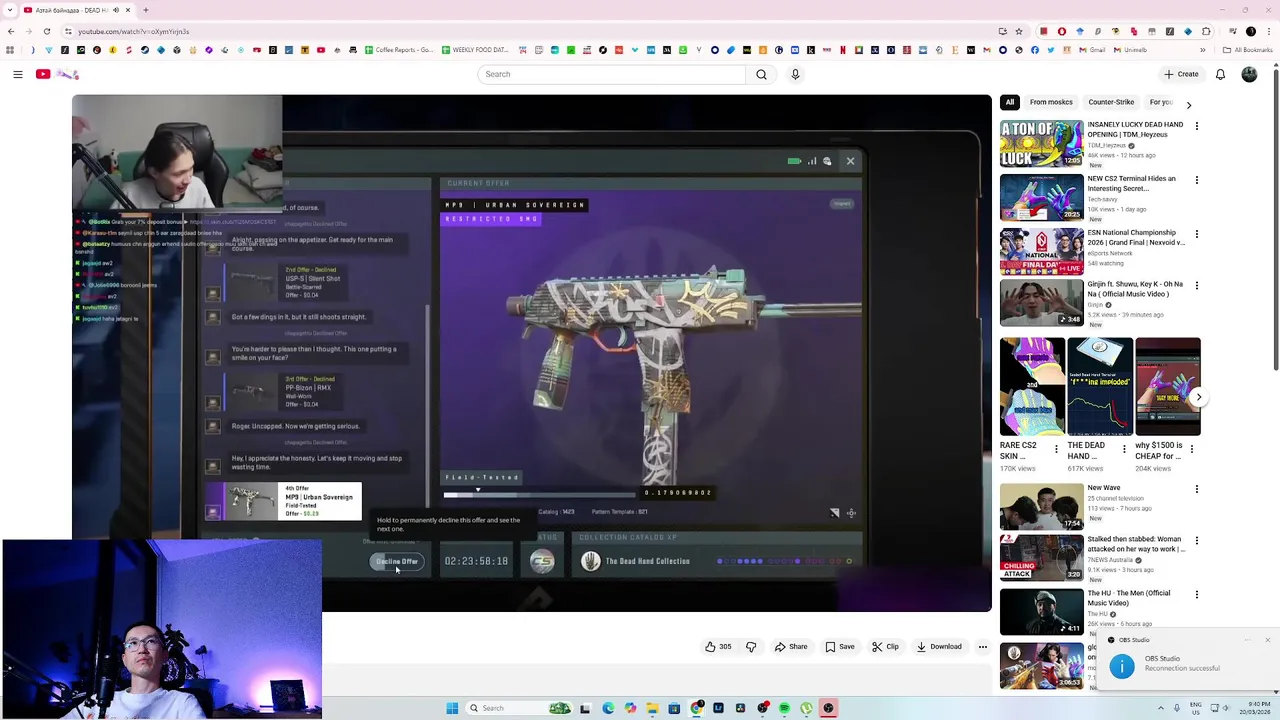Open INSANELY LUCKY DEAD HAND OPENING thumbnail
The width and height of the screenshot is (1280, 720).
1041,143
